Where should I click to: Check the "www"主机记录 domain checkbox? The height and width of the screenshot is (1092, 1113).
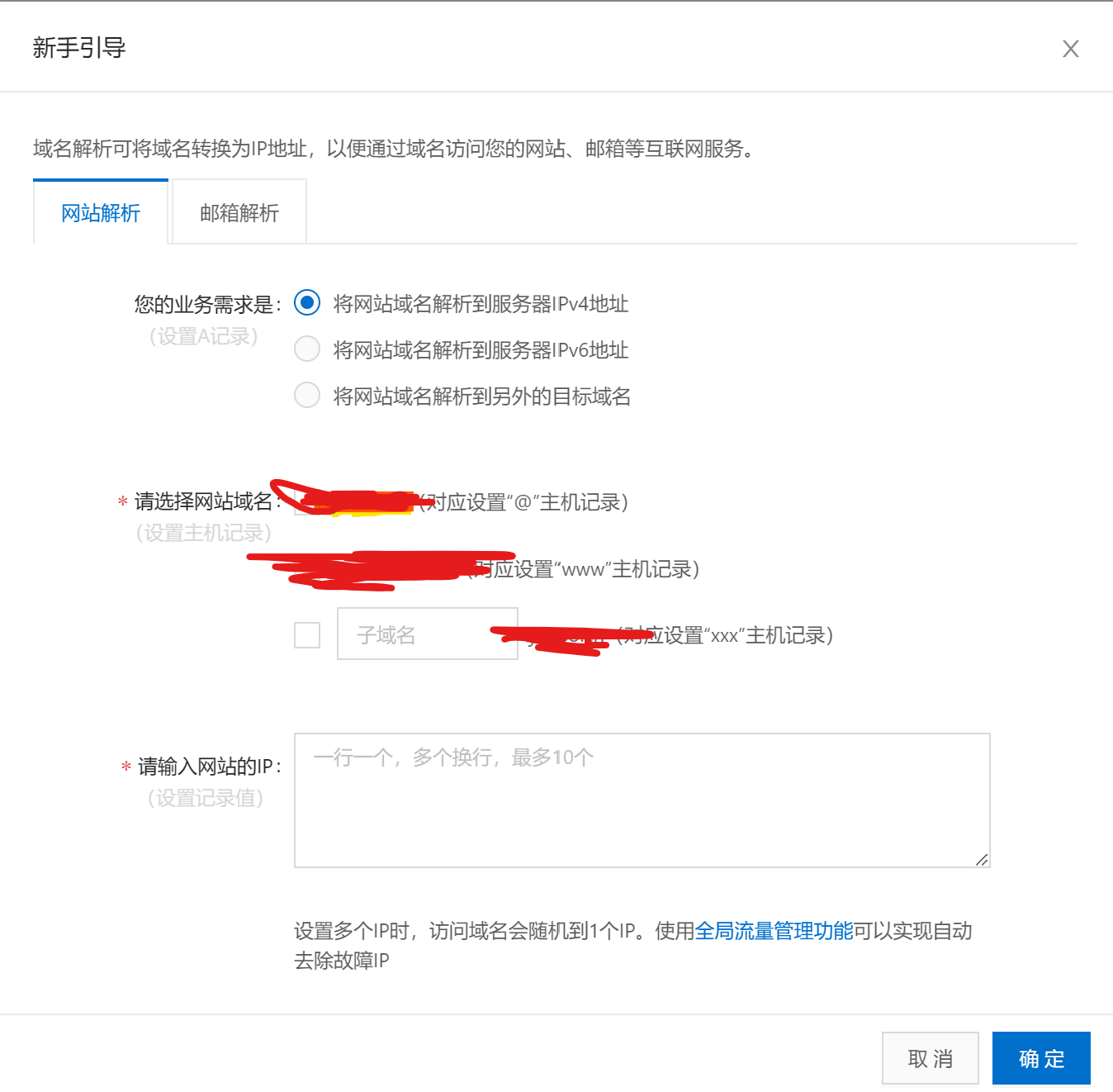(x=306, y=569)
